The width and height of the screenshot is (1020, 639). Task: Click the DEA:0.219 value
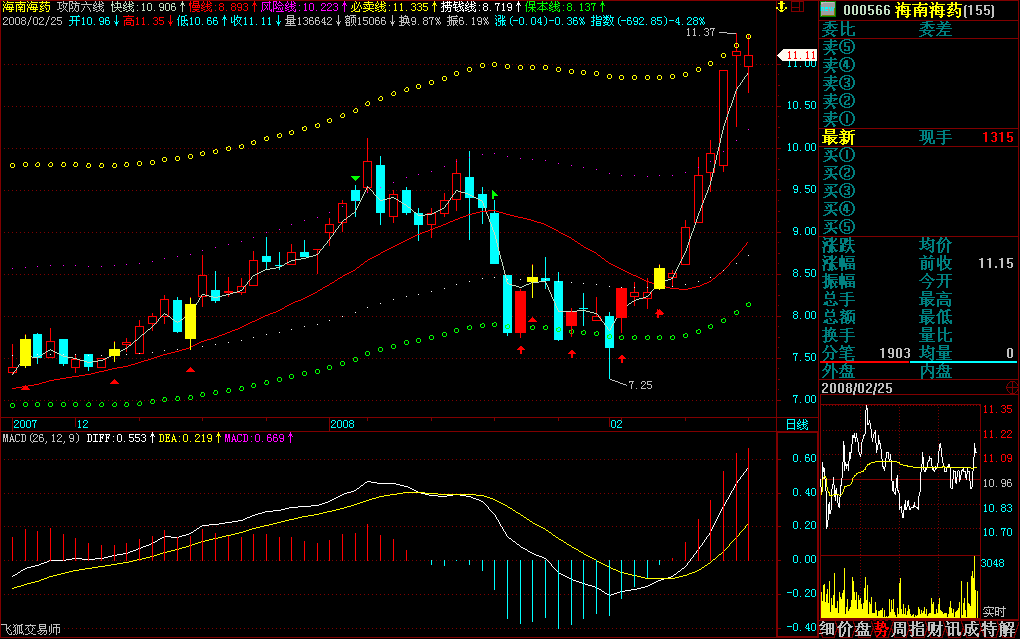tap(185, 438)
